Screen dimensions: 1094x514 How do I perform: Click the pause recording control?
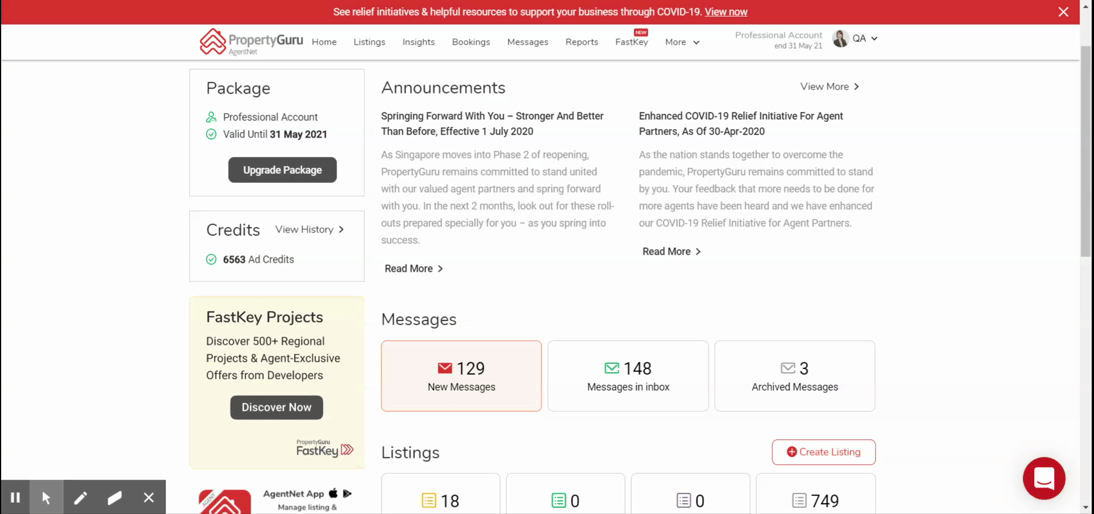[x=15, y=497]
